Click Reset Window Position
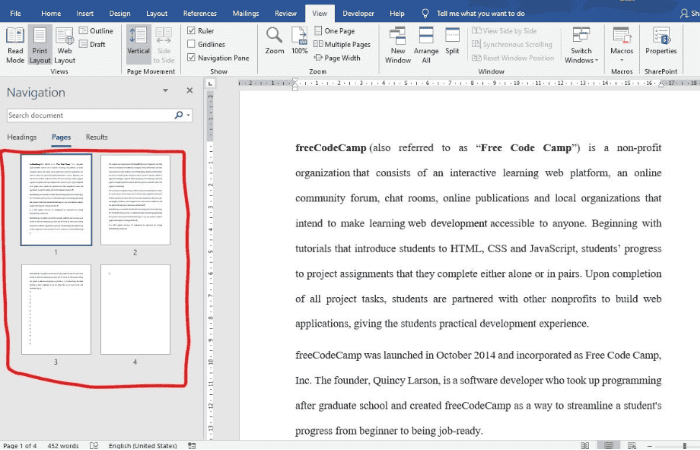The image size is (700, 450). [x=513, y=58]
